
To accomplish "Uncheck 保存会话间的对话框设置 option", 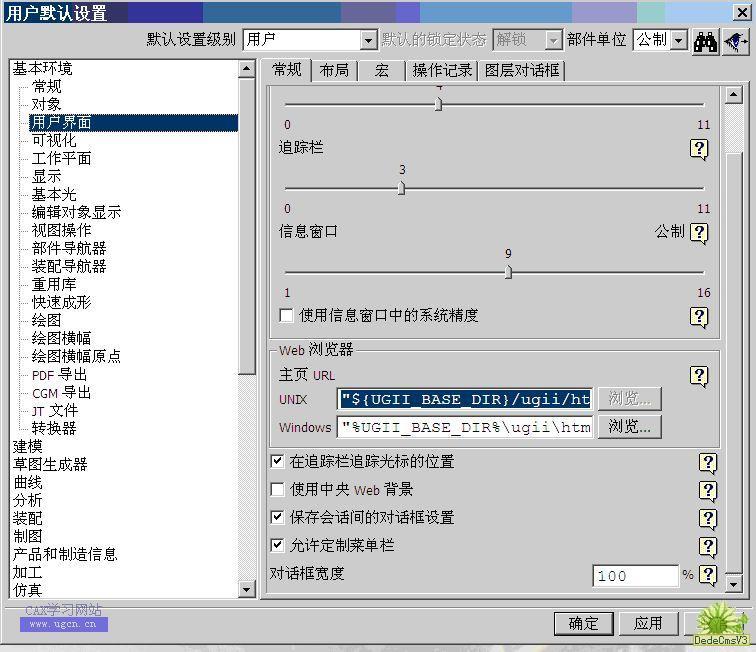I will [278, 518].
